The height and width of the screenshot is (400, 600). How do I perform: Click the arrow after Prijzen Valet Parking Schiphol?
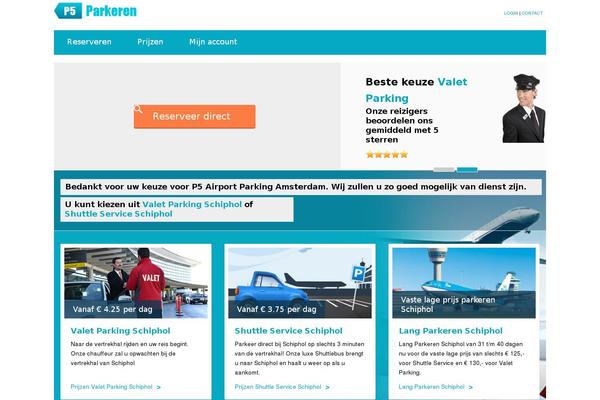click(x=158, y=387)
